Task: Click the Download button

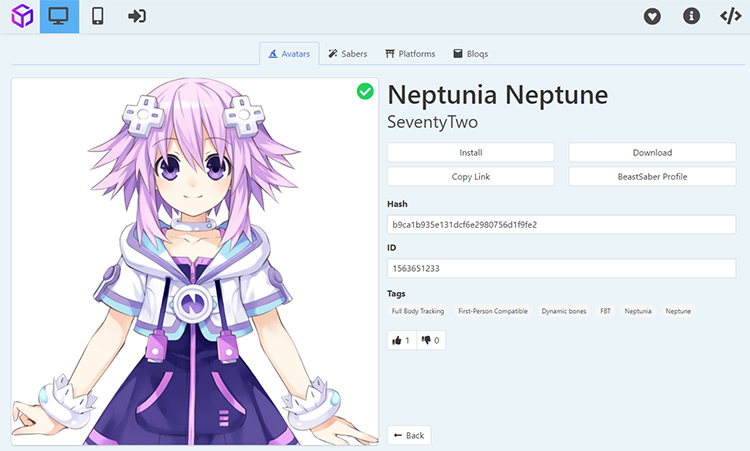Action: point(652,153)
